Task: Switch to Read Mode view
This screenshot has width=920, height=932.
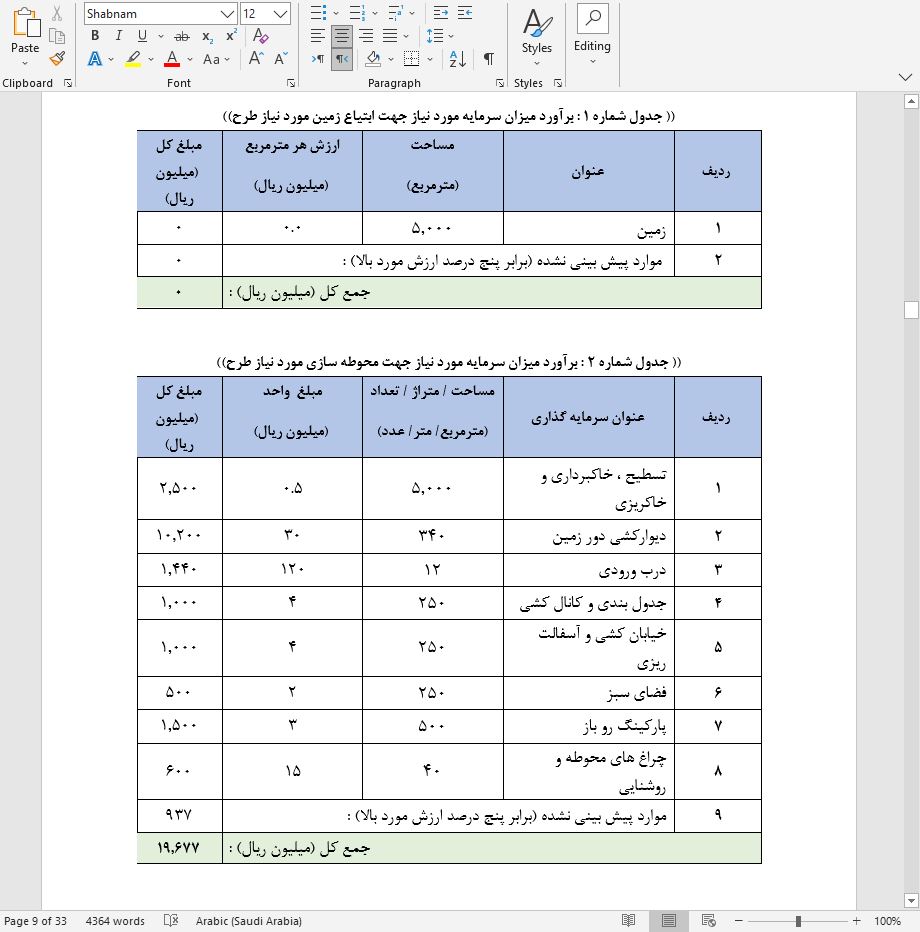Action: click(628, 921)
